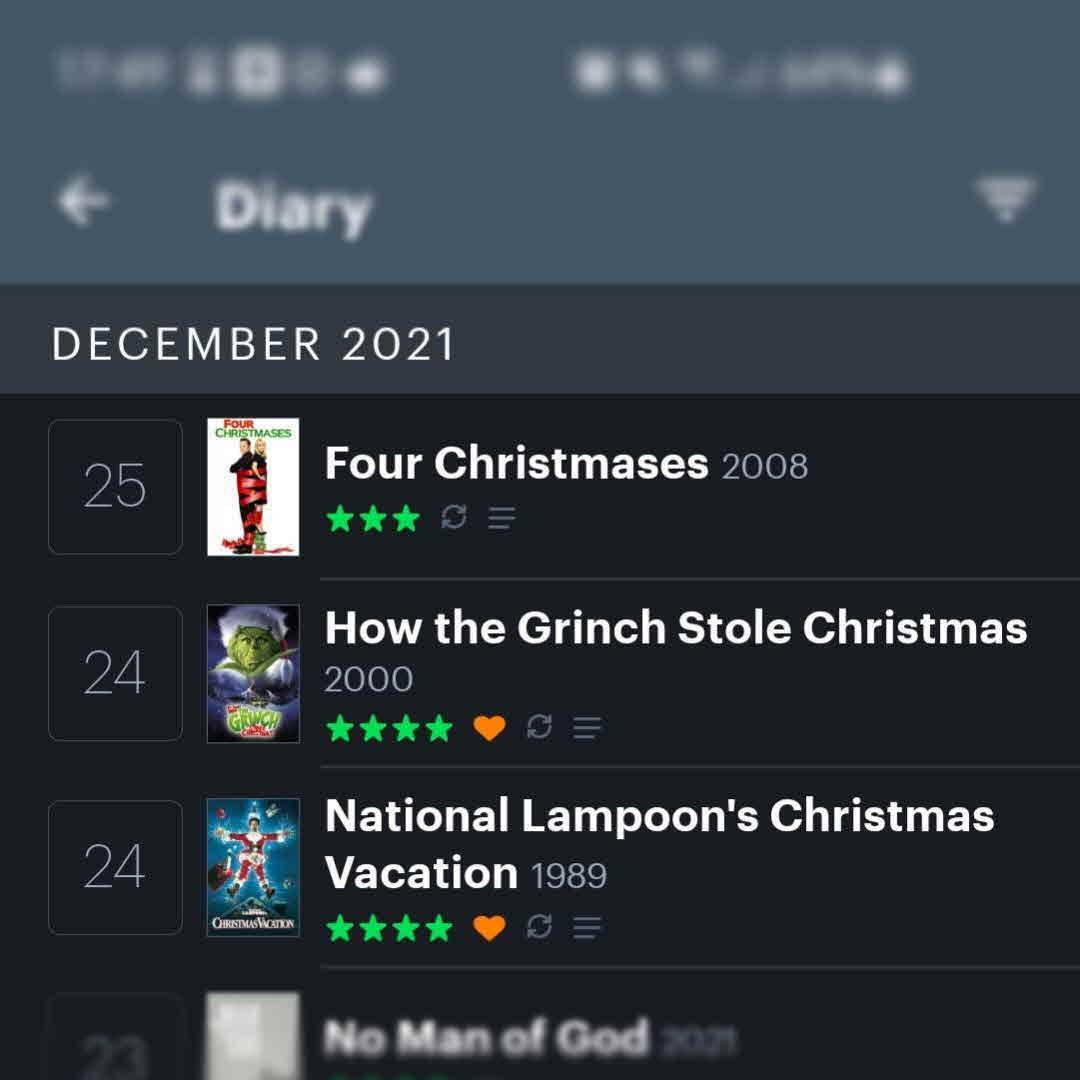Open review icon on Christmas Vacation entry
Viewport: 1080px width, 1080px height.
587,928
